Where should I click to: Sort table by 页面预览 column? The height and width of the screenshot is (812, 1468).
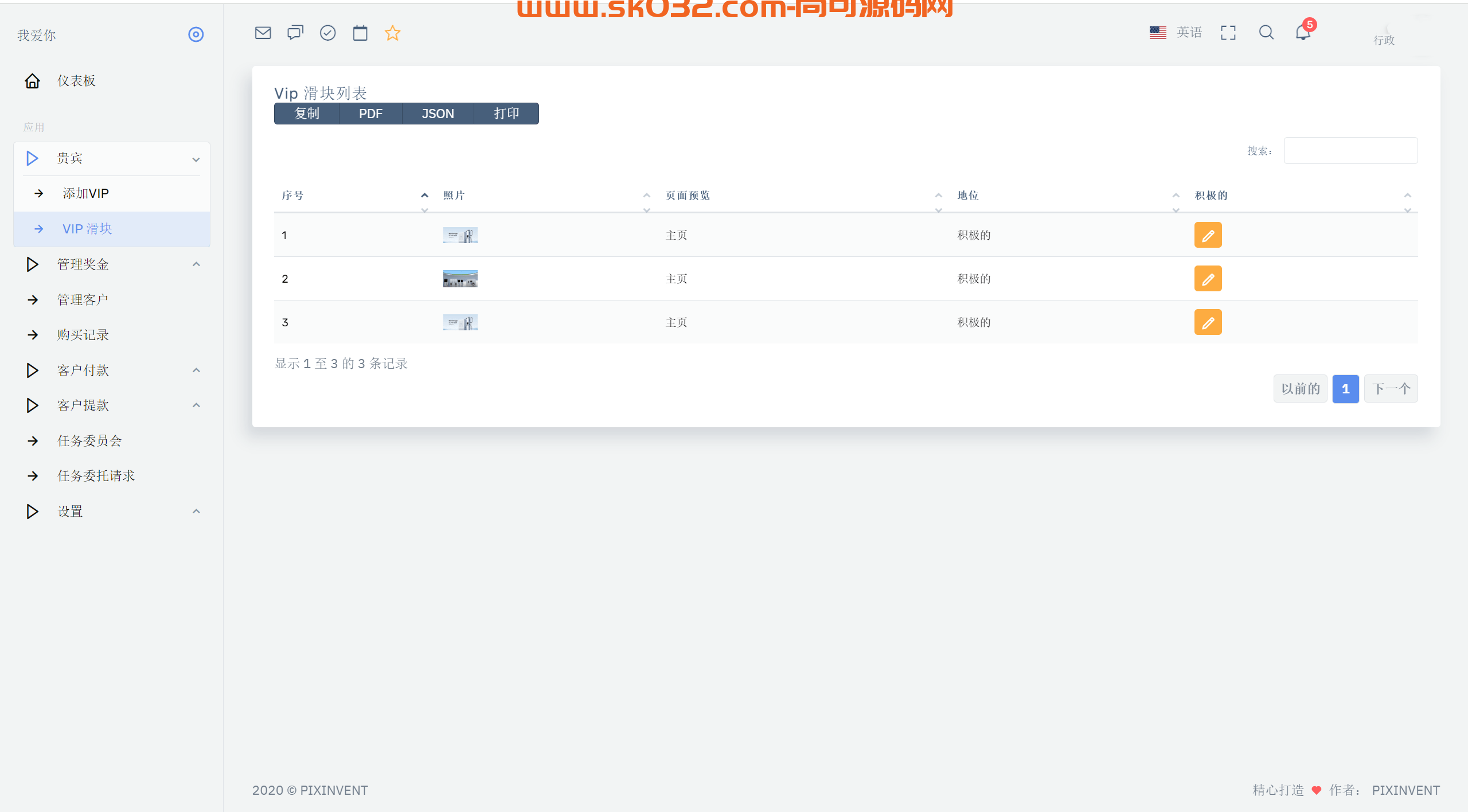[803, 196]
